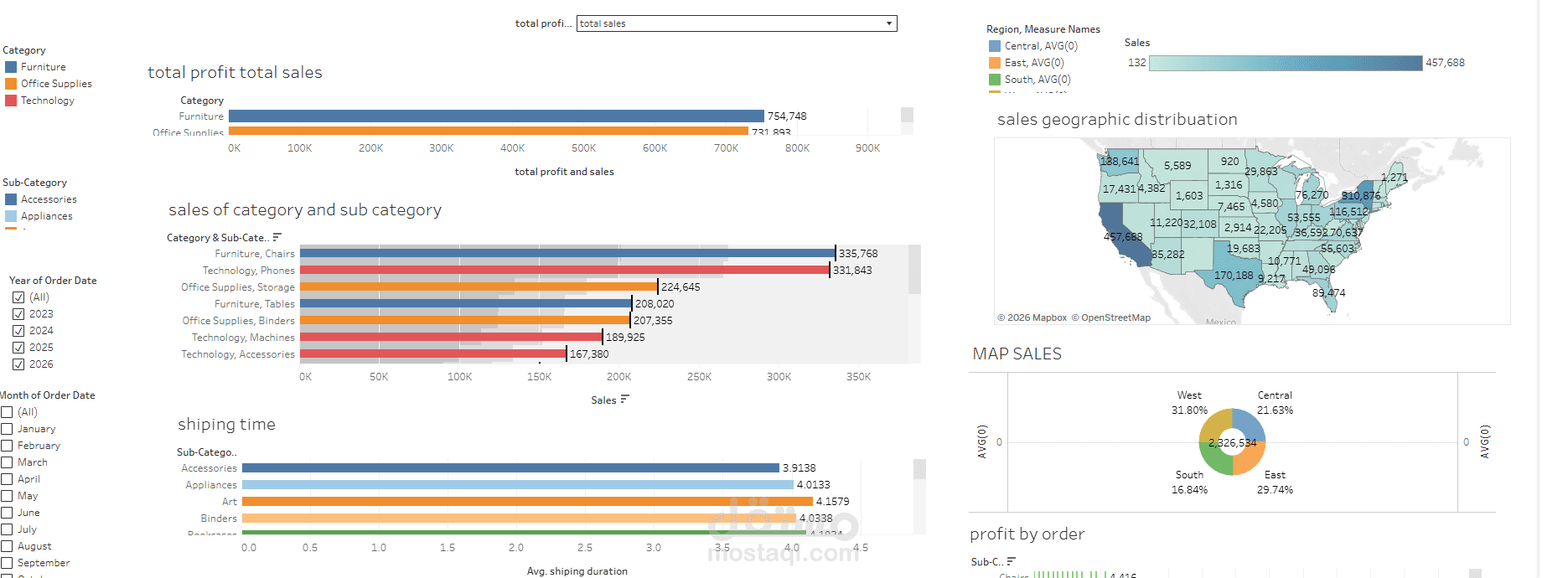Click the Technology, Phones sales bar
This screenshot has height=578, width=1568.
[565, 270]
